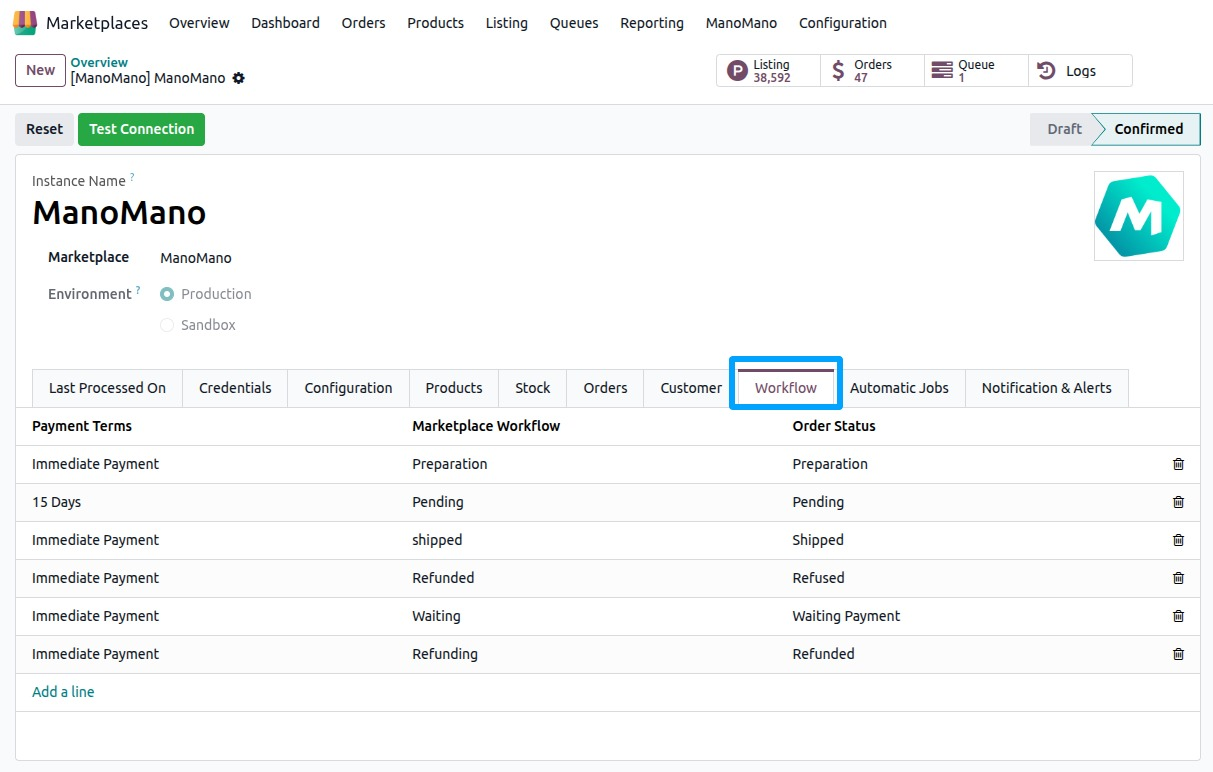Open the Products top menu
The width and height of the screenshot is (1213, 772).
[435, 23]
